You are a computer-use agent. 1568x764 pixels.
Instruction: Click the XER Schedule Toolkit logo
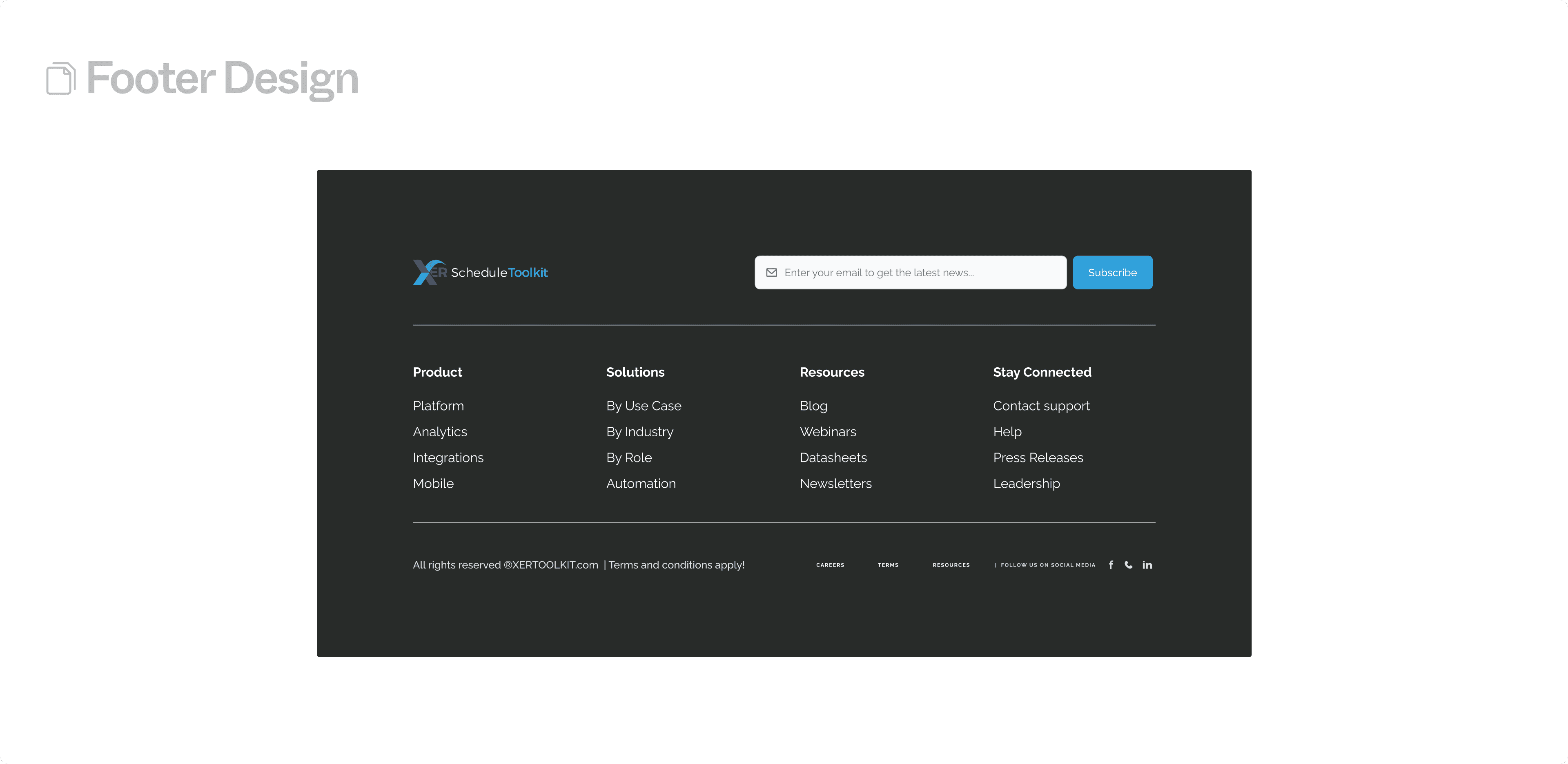point(480,273)
